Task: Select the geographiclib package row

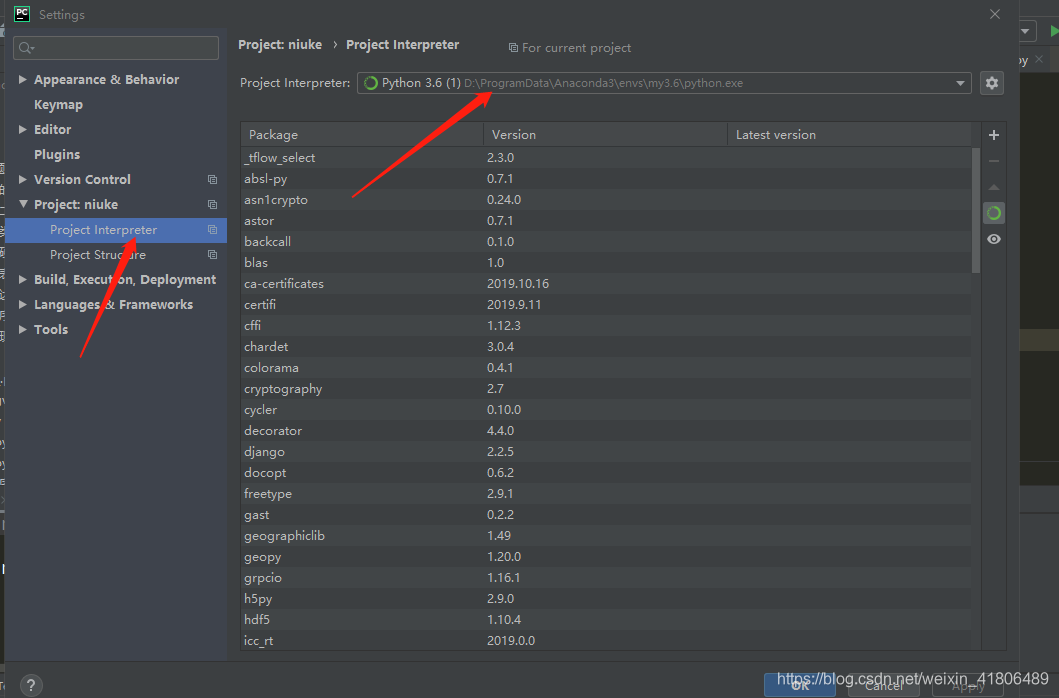Action: tap(606, 535)
